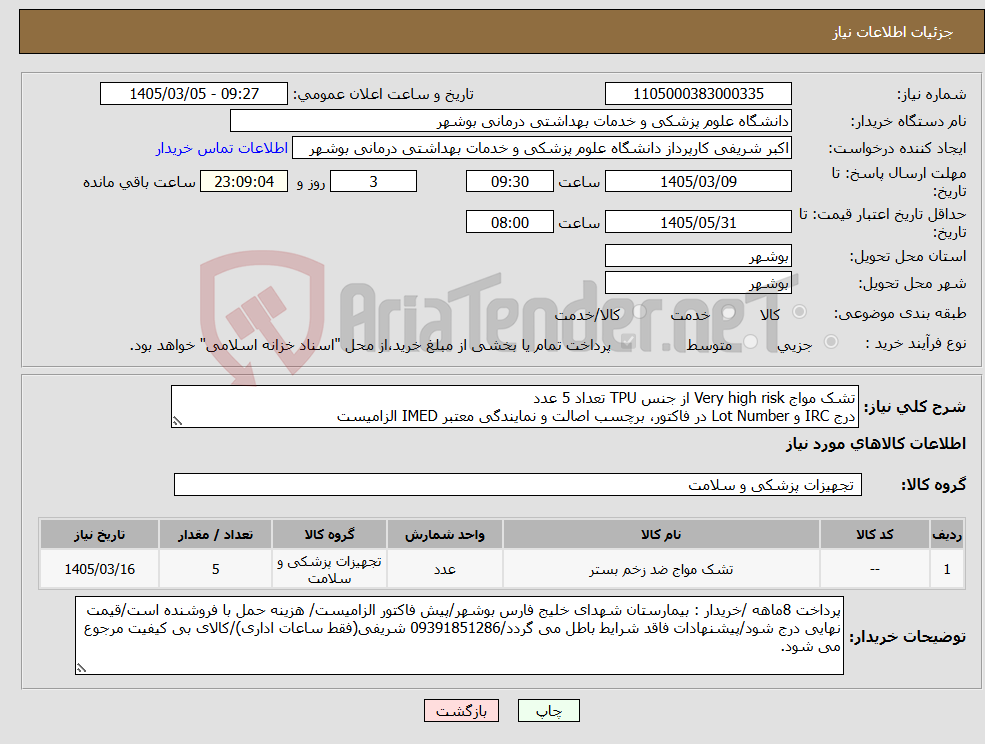This screenshot has width=985, height=744.
Task: Select the متوسط purchase type radio
Action: coord(751,342)
